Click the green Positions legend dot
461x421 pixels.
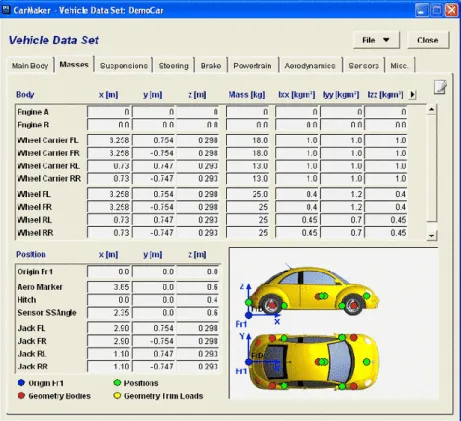(x=117, y=383)
